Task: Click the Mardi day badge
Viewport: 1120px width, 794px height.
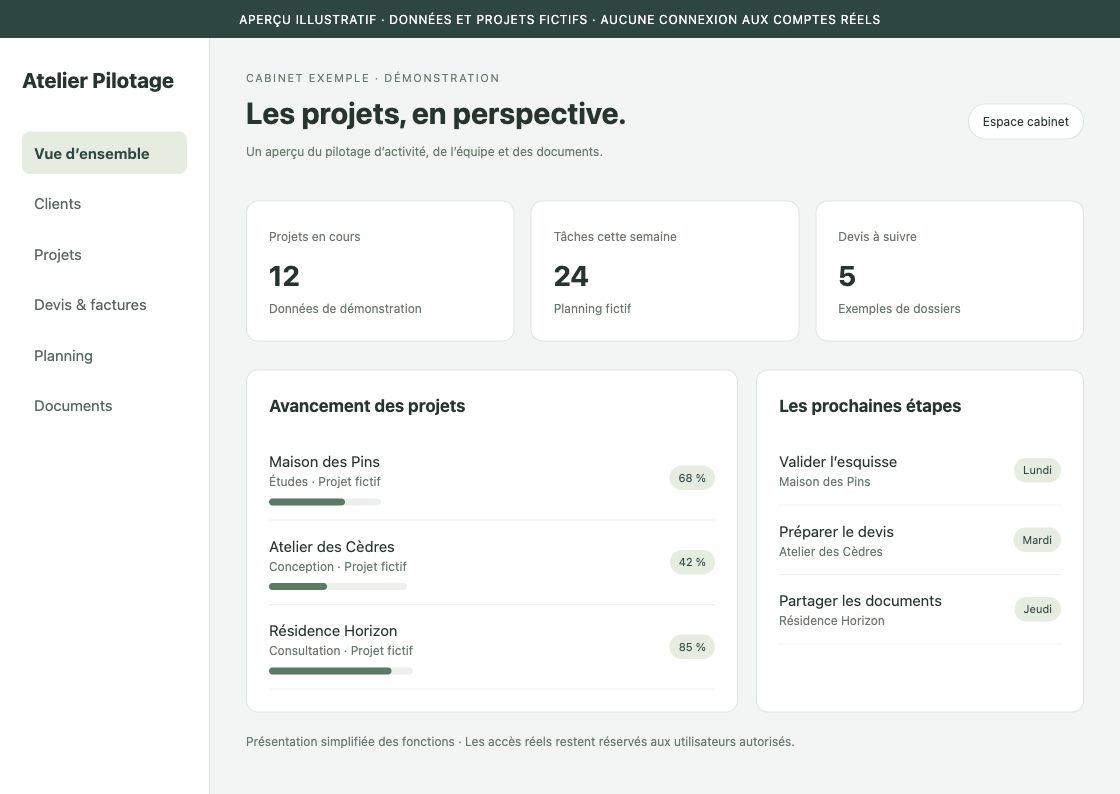Action: tap(1036, 540)
